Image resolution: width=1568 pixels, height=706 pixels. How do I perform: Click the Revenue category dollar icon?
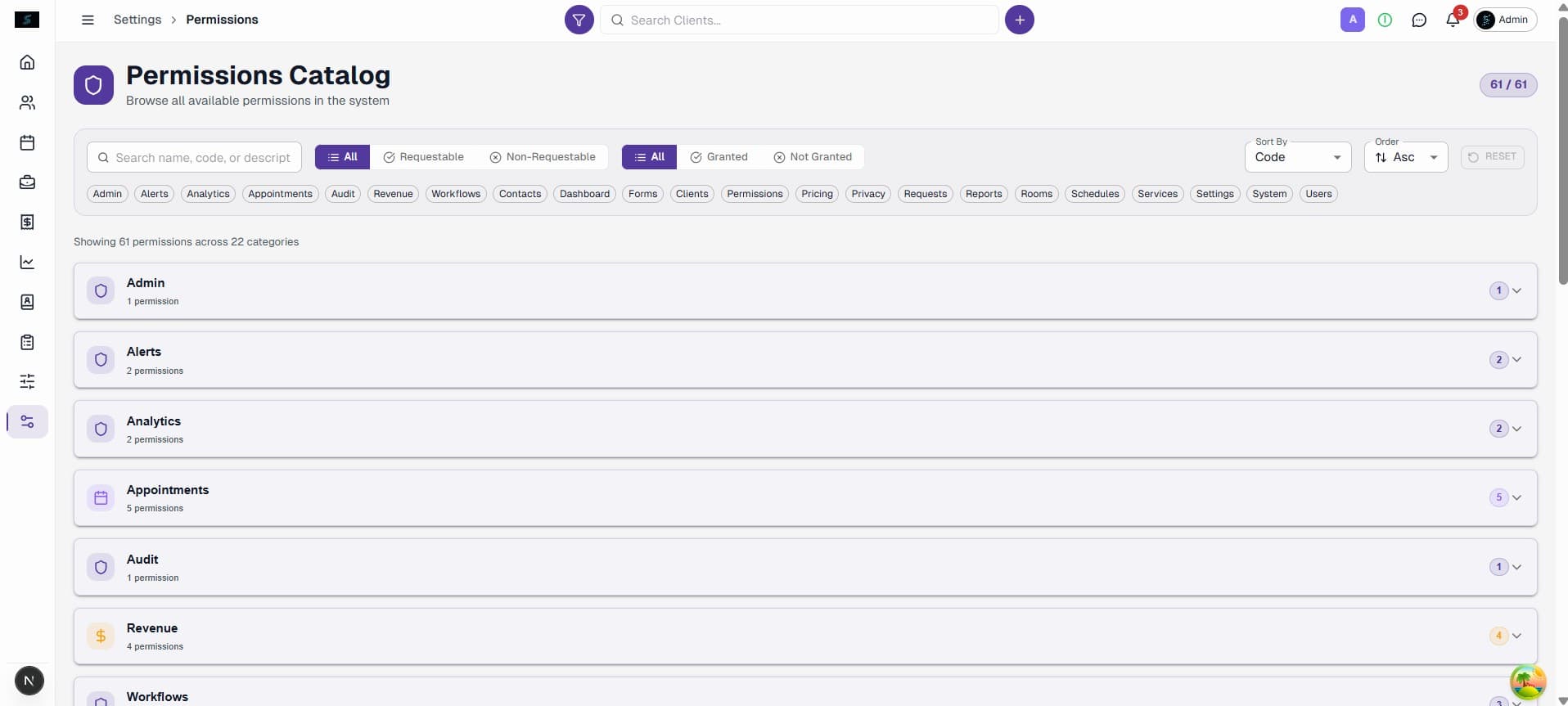click(101, 636)
